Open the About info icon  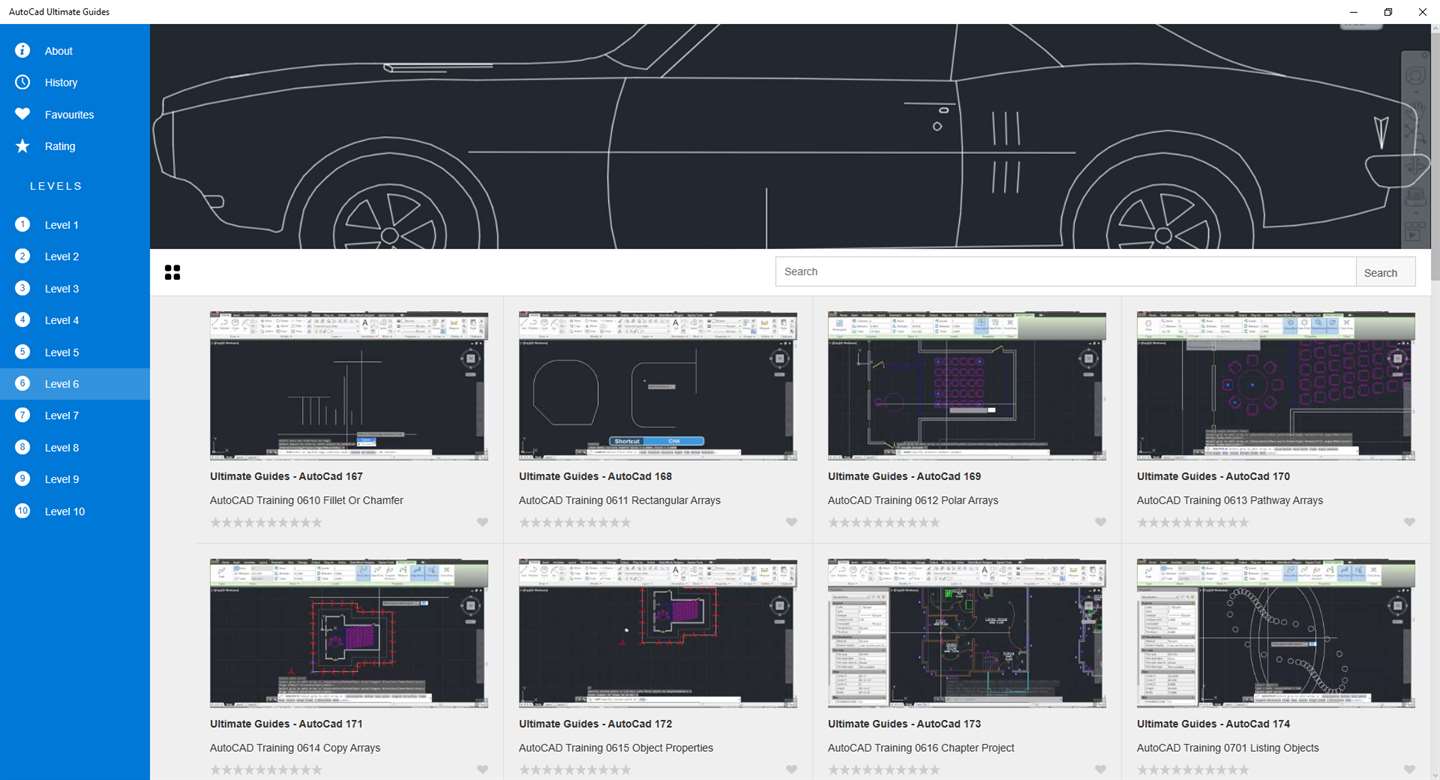coord(23,51)
